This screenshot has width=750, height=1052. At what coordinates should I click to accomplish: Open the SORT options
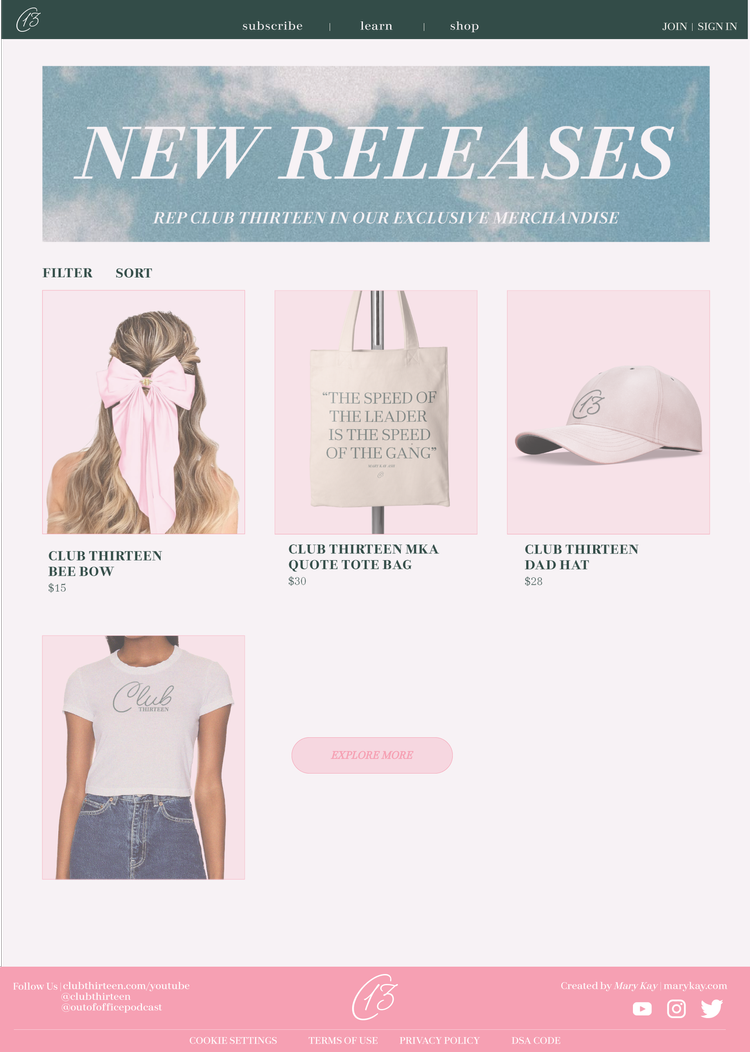click(x=133, y=273)
